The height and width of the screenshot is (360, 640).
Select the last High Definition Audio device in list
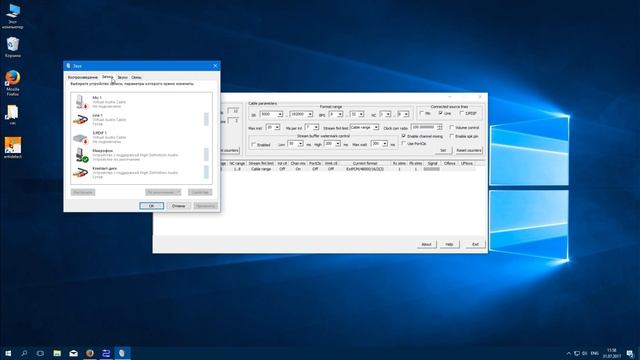[141, 172]
